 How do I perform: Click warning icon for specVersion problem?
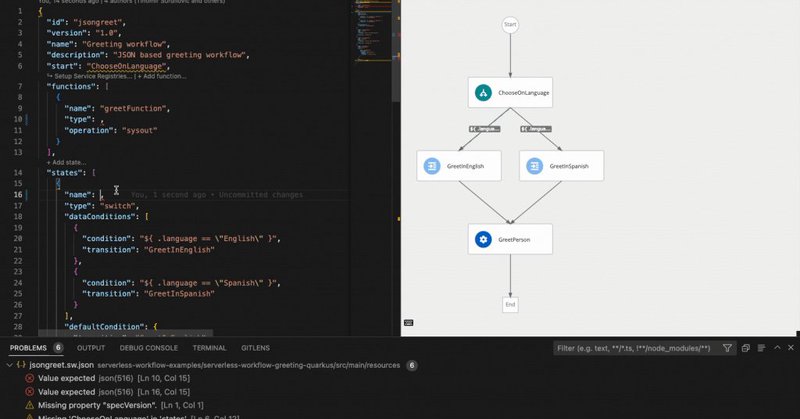coord(30,405)
